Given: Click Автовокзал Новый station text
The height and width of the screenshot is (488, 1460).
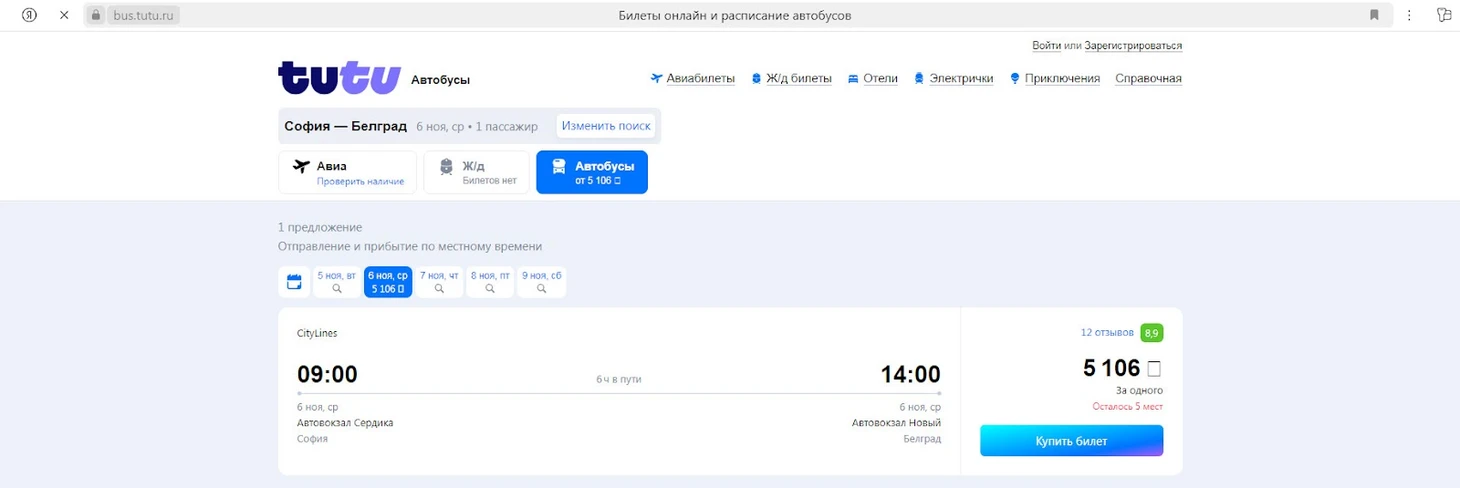Looking at the screenshot, I should [x=896, y=423].
